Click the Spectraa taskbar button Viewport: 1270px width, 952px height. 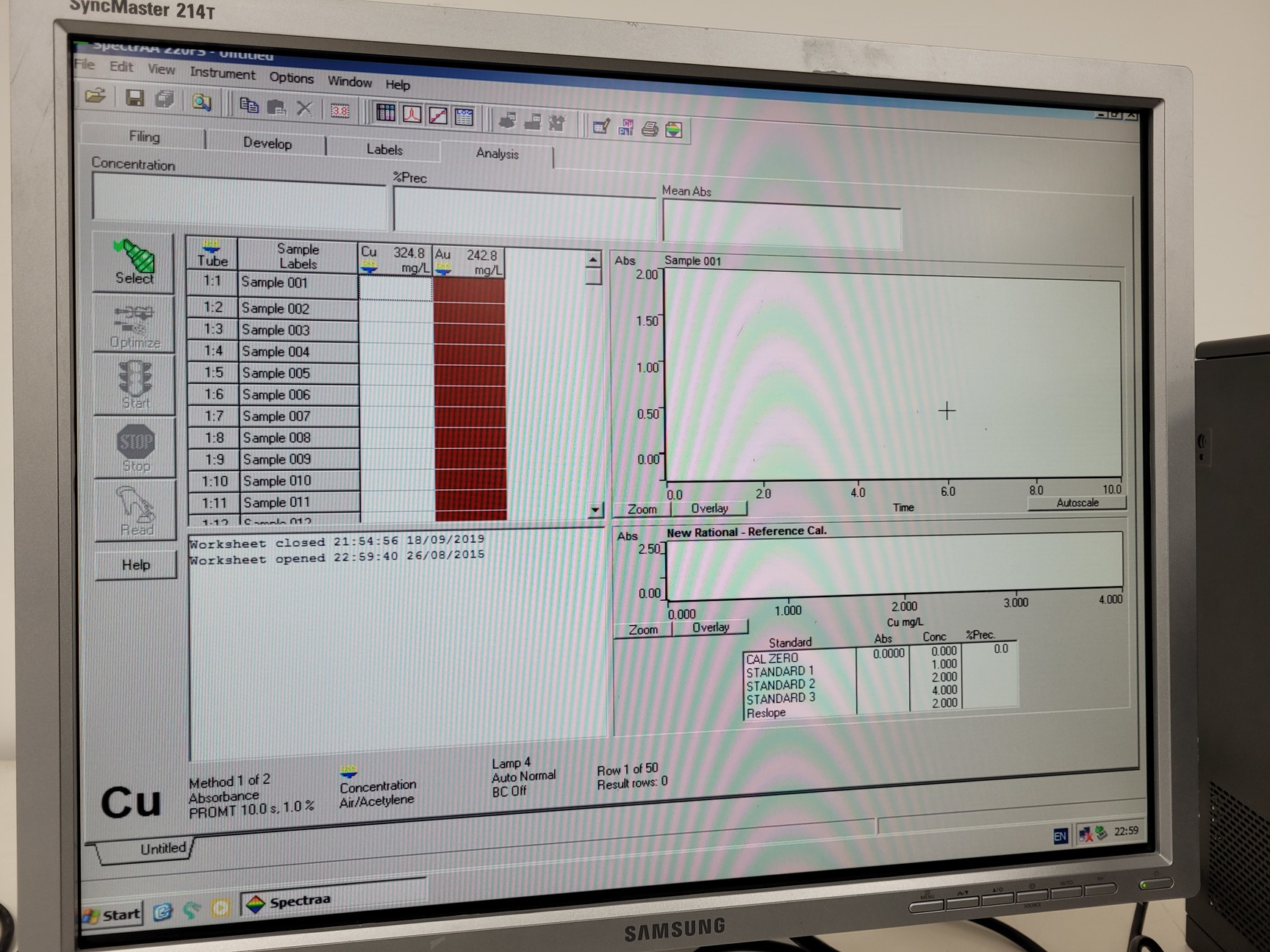click(298, 902)
